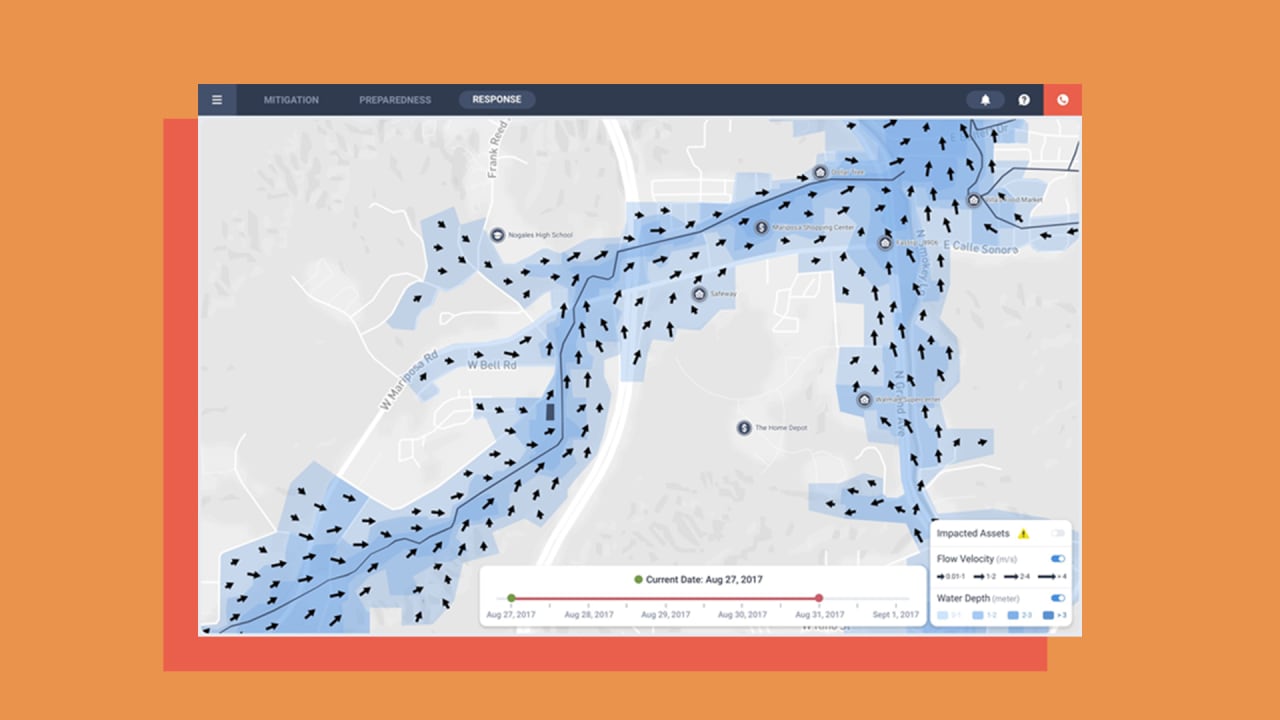This screenshot has height=720, width=1280.
Task: Open the help icon
Action: pyautogui.click(x=1023, y=99)
